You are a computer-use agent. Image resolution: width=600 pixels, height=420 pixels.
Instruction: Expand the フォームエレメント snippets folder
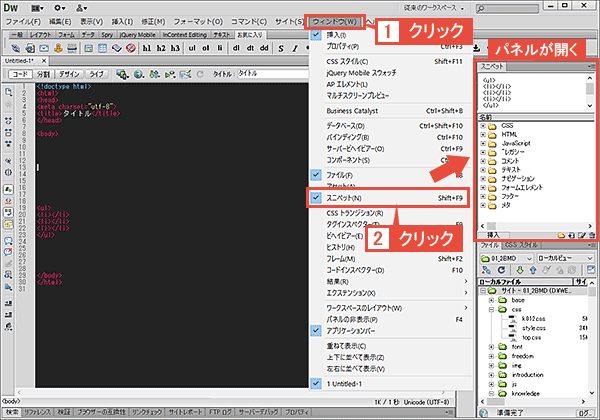(x=483, y=187)
